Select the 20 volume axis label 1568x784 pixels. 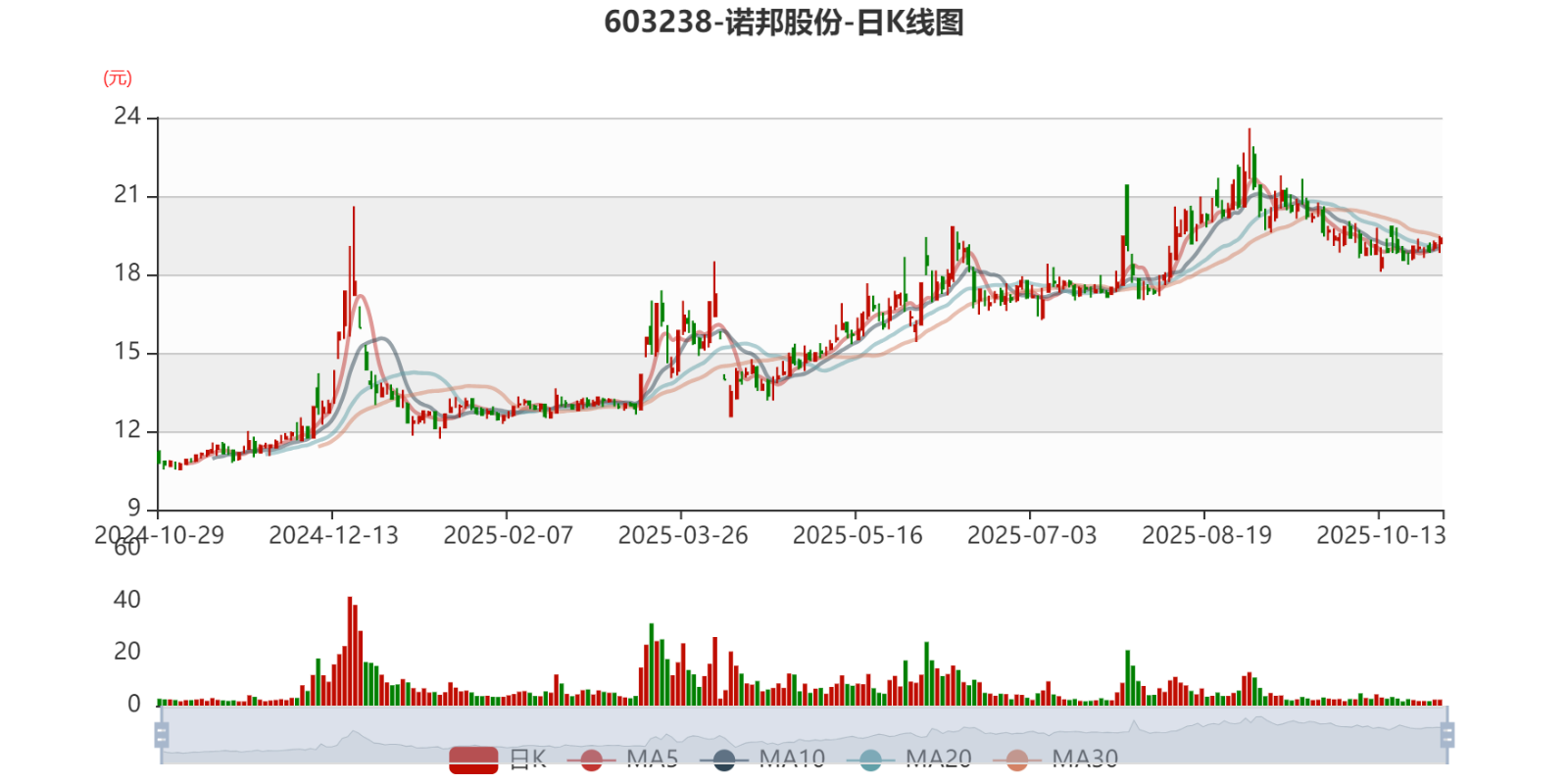pyautogui.click(x=127, y=652)
